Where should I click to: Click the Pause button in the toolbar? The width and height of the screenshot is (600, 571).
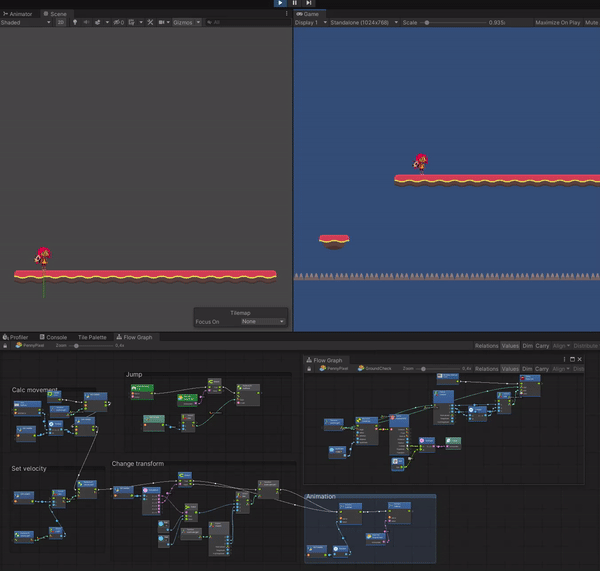294,4
